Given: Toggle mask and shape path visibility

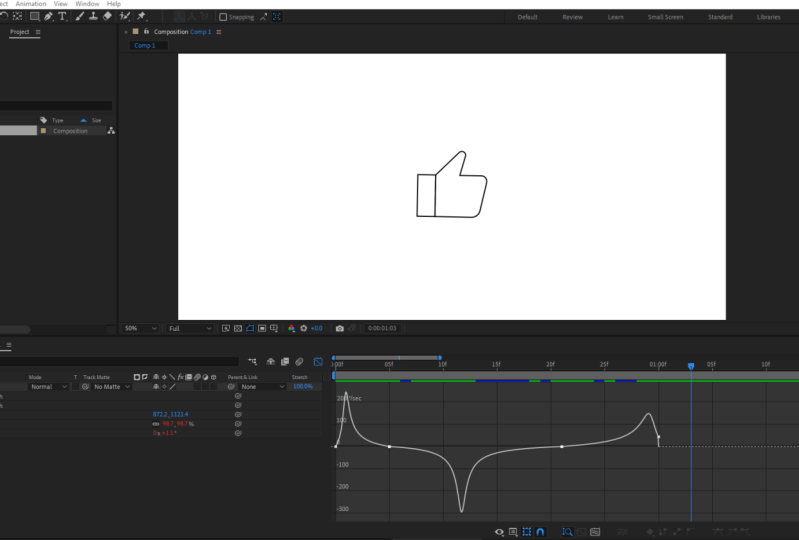Looking at the screenshot, I should point(250,328).
